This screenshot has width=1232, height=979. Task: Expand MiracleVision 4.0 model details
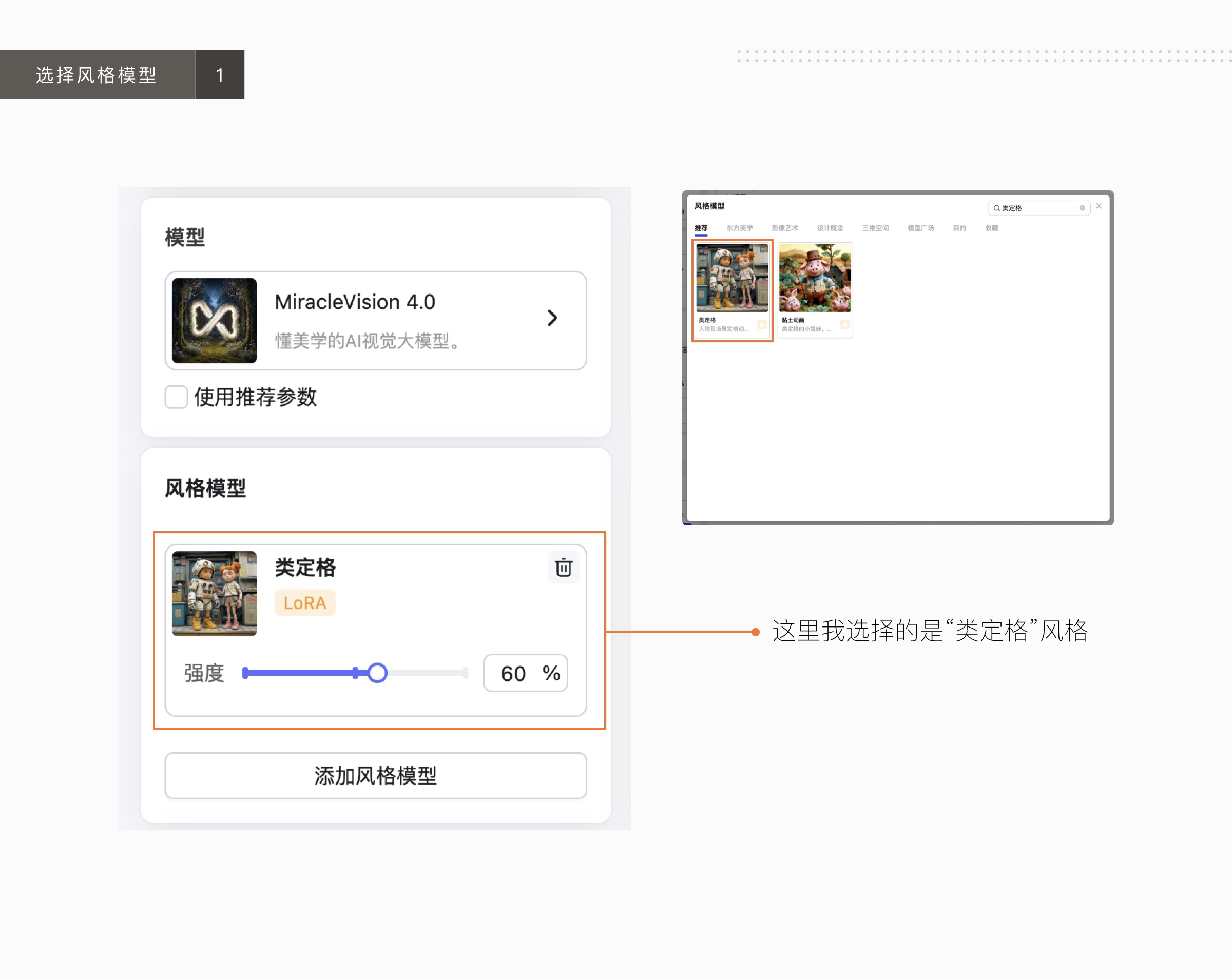[x=552, y=319]
